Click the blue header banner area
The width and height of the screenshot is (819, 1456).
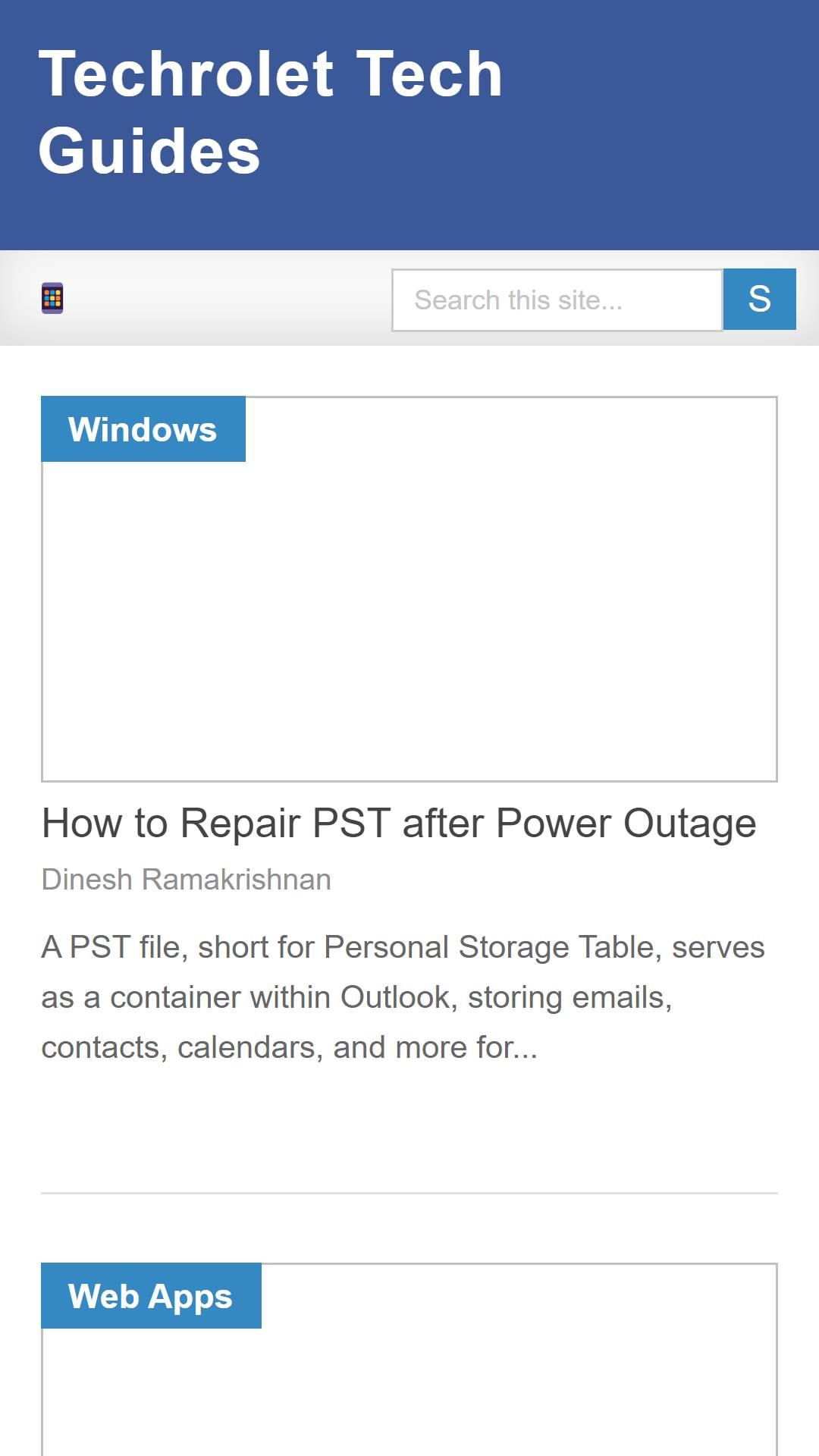pos(409,125)
